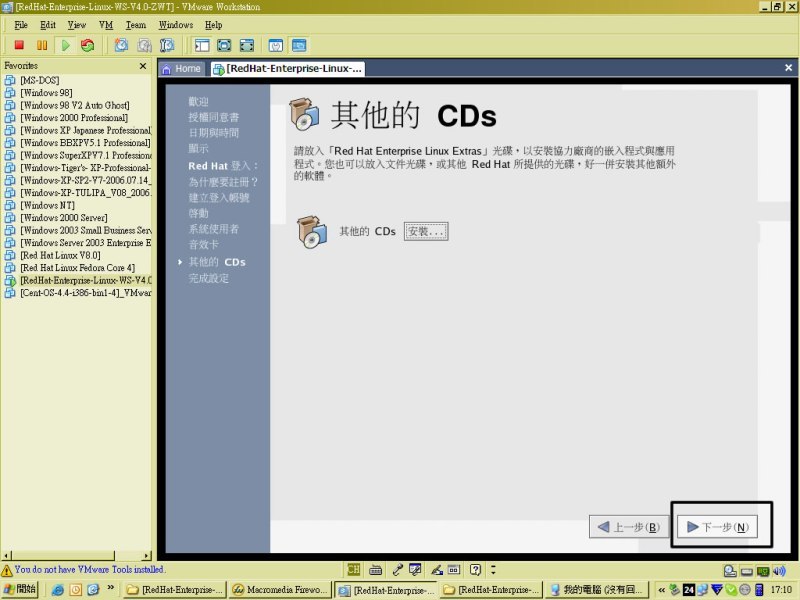Click the red Power Off toolbar button

[18, 45]
